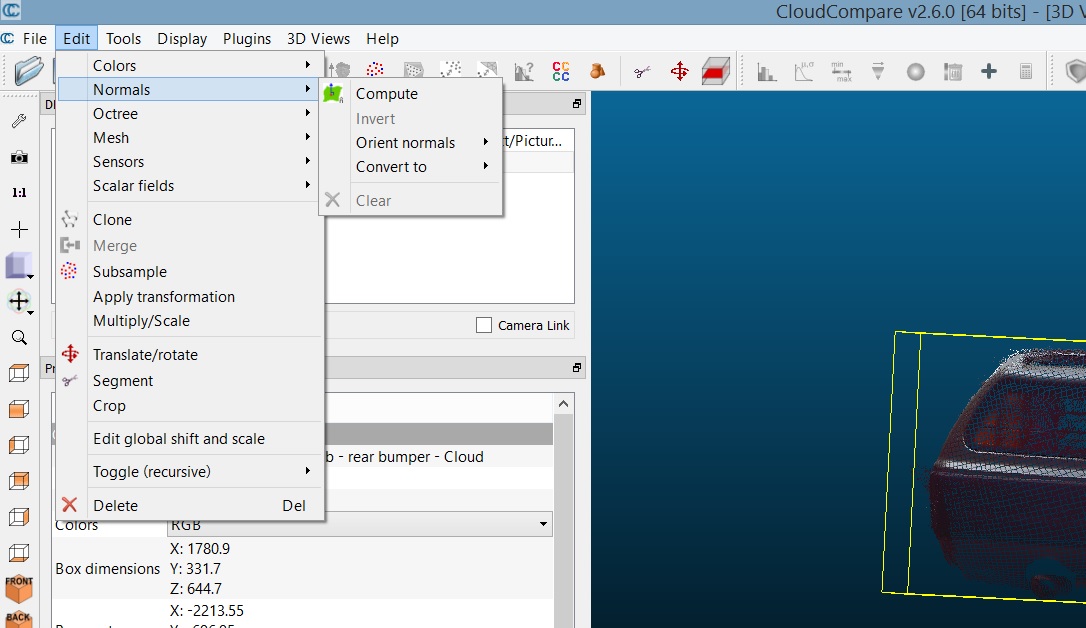Expand the Orient normals submenu
The width and height of the screenshot is (1086, 628).
click(x=420, y=143)
